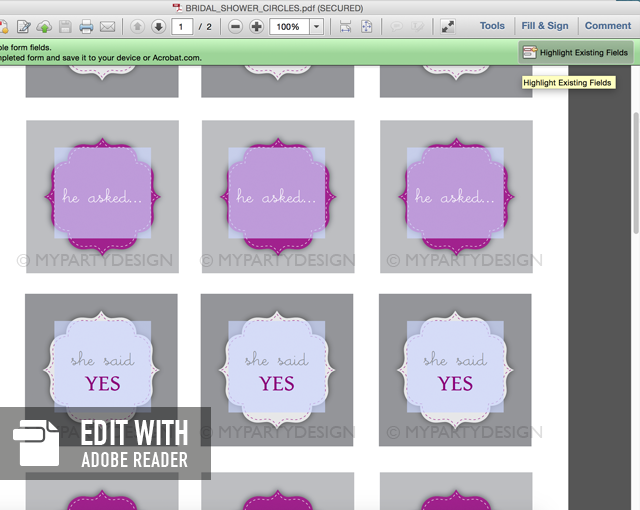Open the Fill & Sign pane

(545, 26)
